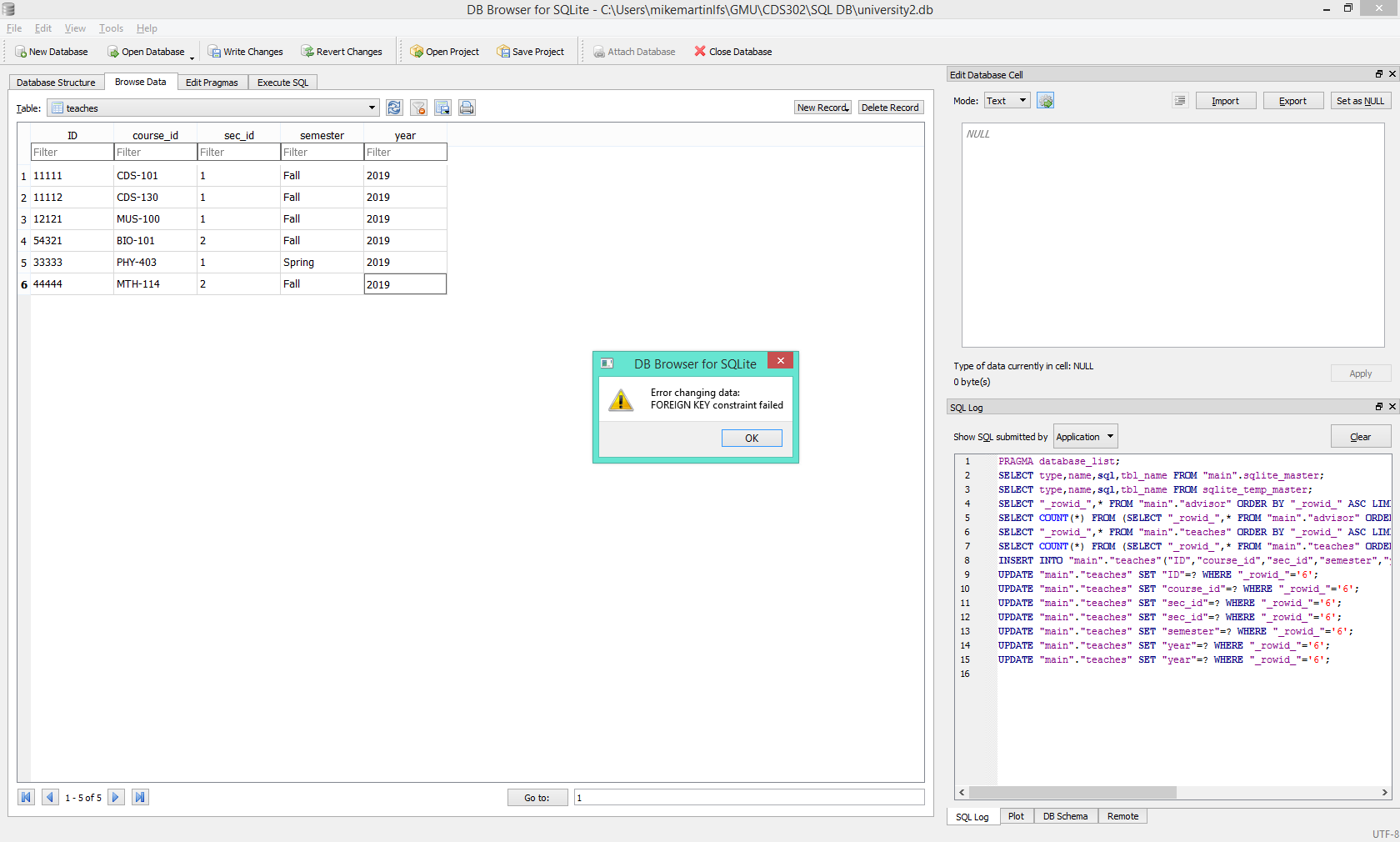Click the Open Project toolbar icon
This screenshot has width=1400, height=842.
click(417, 52)
